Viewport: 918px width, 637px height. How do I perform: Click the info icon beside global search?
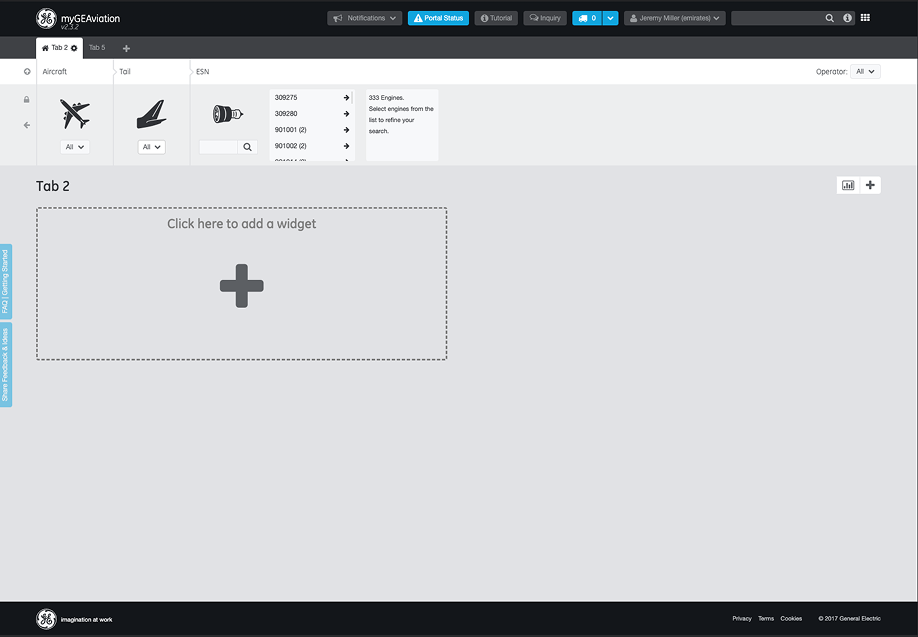point(847,18)
